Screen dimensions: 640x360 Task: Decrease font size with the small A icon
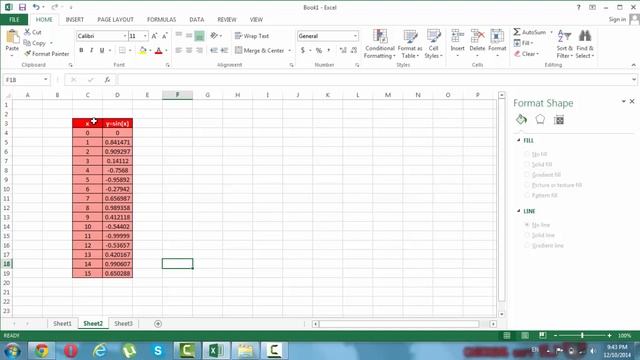[164, 36]
